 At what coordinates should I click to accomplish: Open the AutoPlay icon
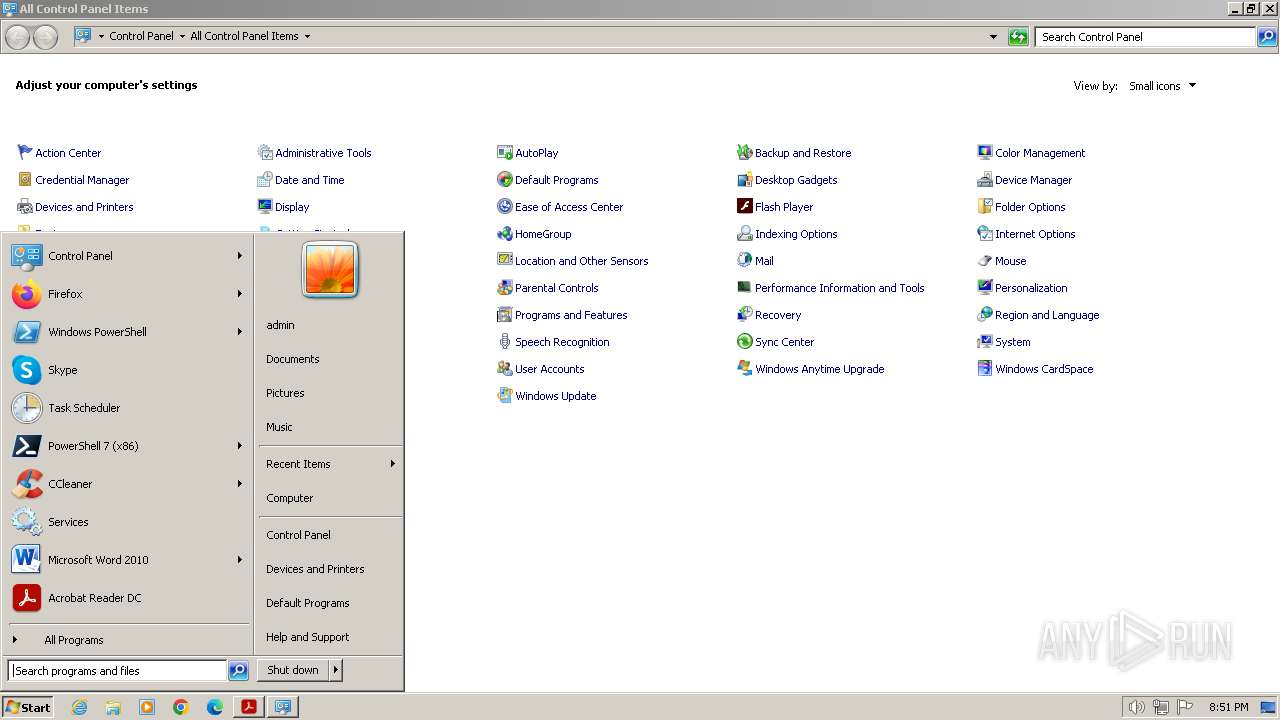pos(505,153)
